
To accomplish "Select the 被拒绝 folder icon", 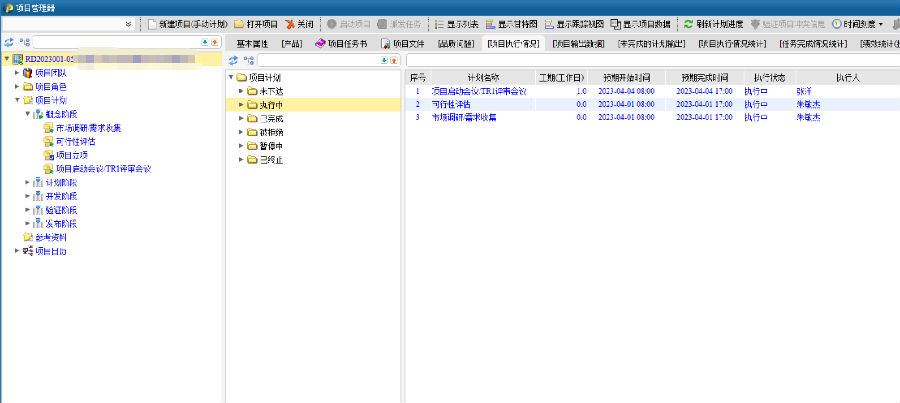I will coord(252,133).
